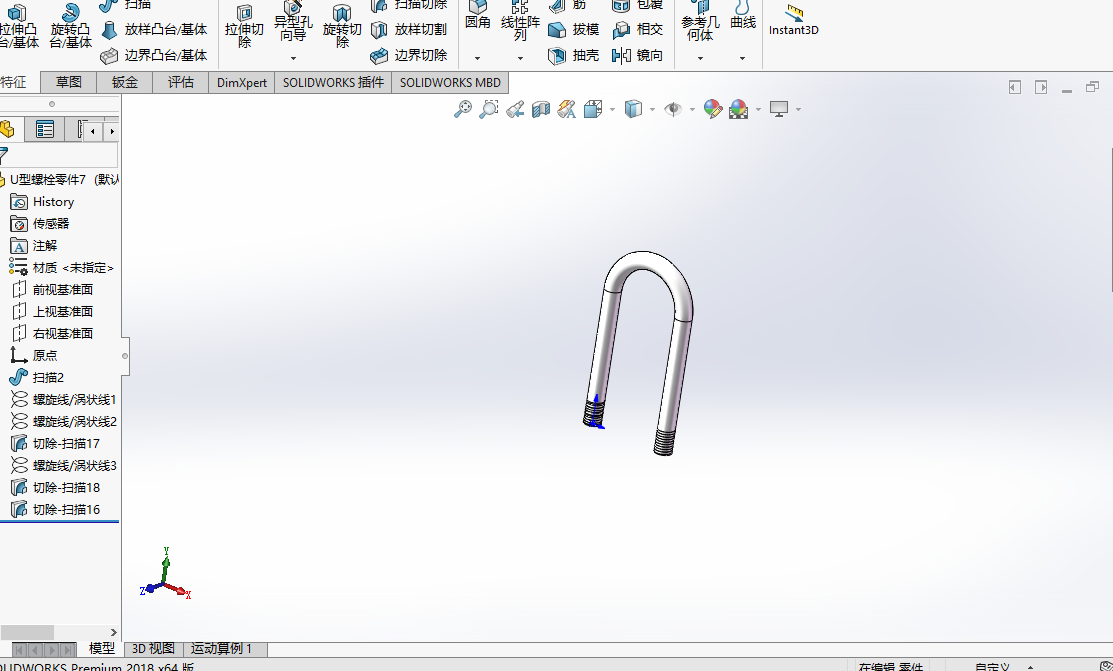The width and height of the screenshot is (1113, 671).
Task: Select 放样切割 lofted cut tool
Action: 410,30
